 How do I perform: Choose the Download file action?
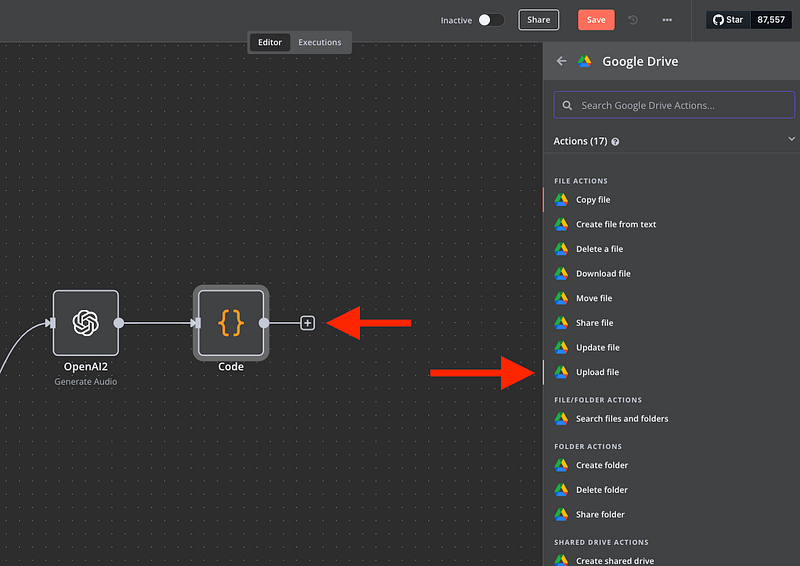click(x=603, y=274)
